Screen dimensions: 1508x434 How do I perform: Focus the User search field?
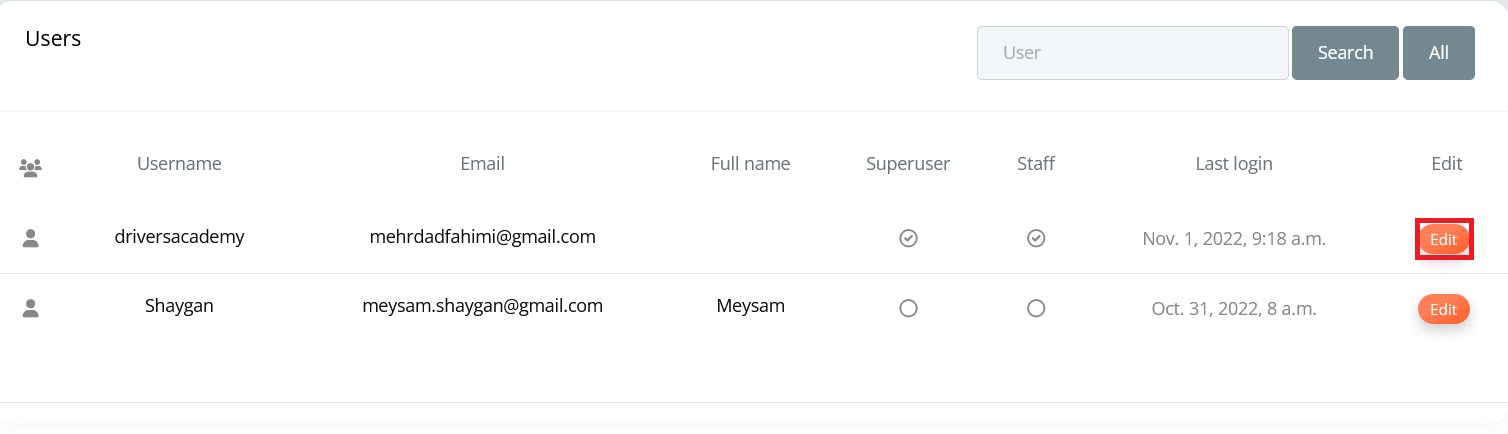coord(1133,53)
